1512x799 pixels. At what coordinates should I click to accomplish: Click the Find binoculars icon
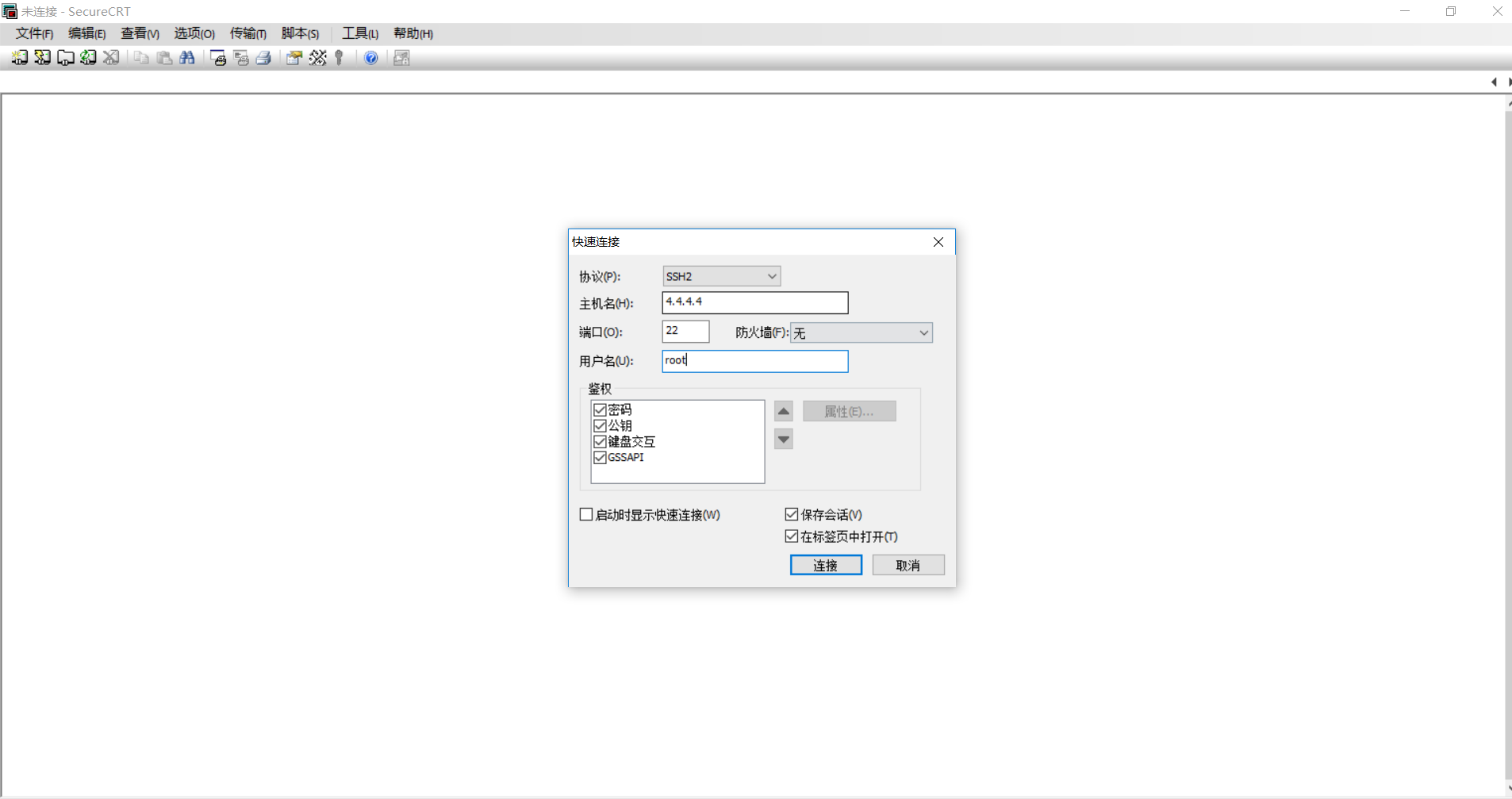point(187,58)
